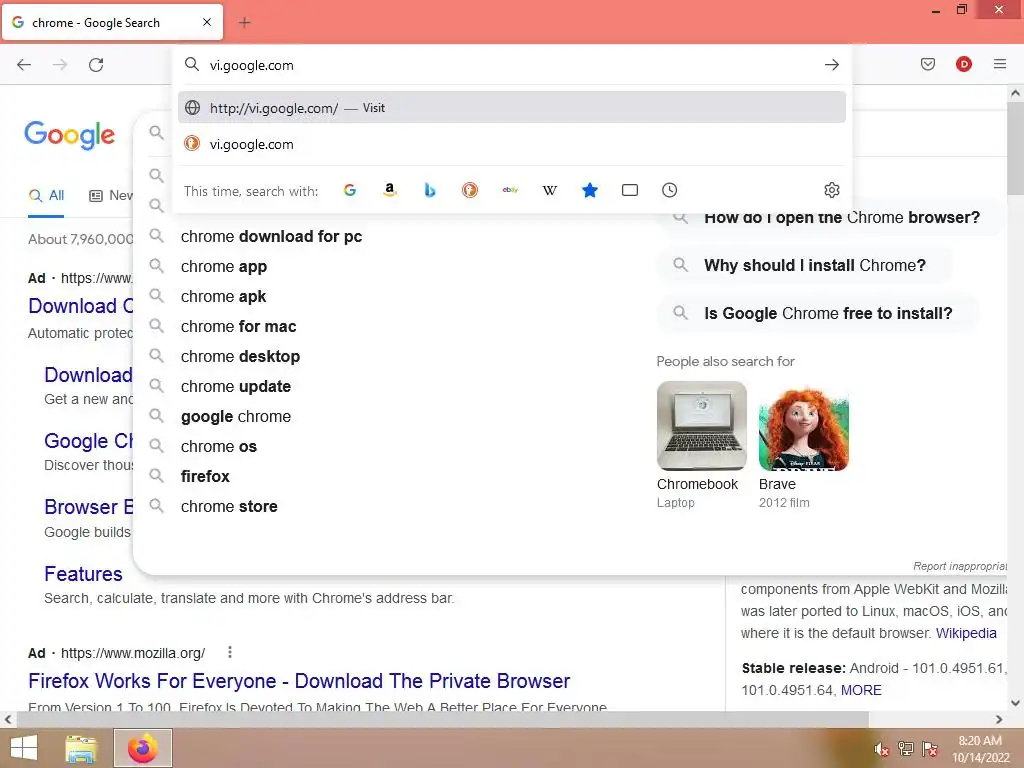Choose suggestion chrome desktop
1024x768 pixels.
click(240, 357)
